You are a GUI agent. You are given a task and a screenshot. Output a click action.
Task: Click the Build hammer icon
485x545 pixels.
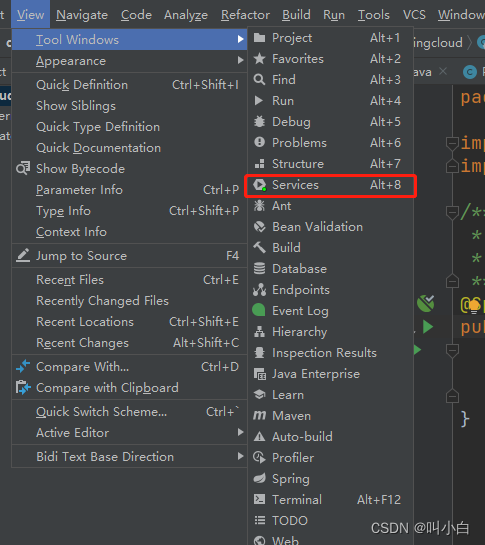coord(259,247)
